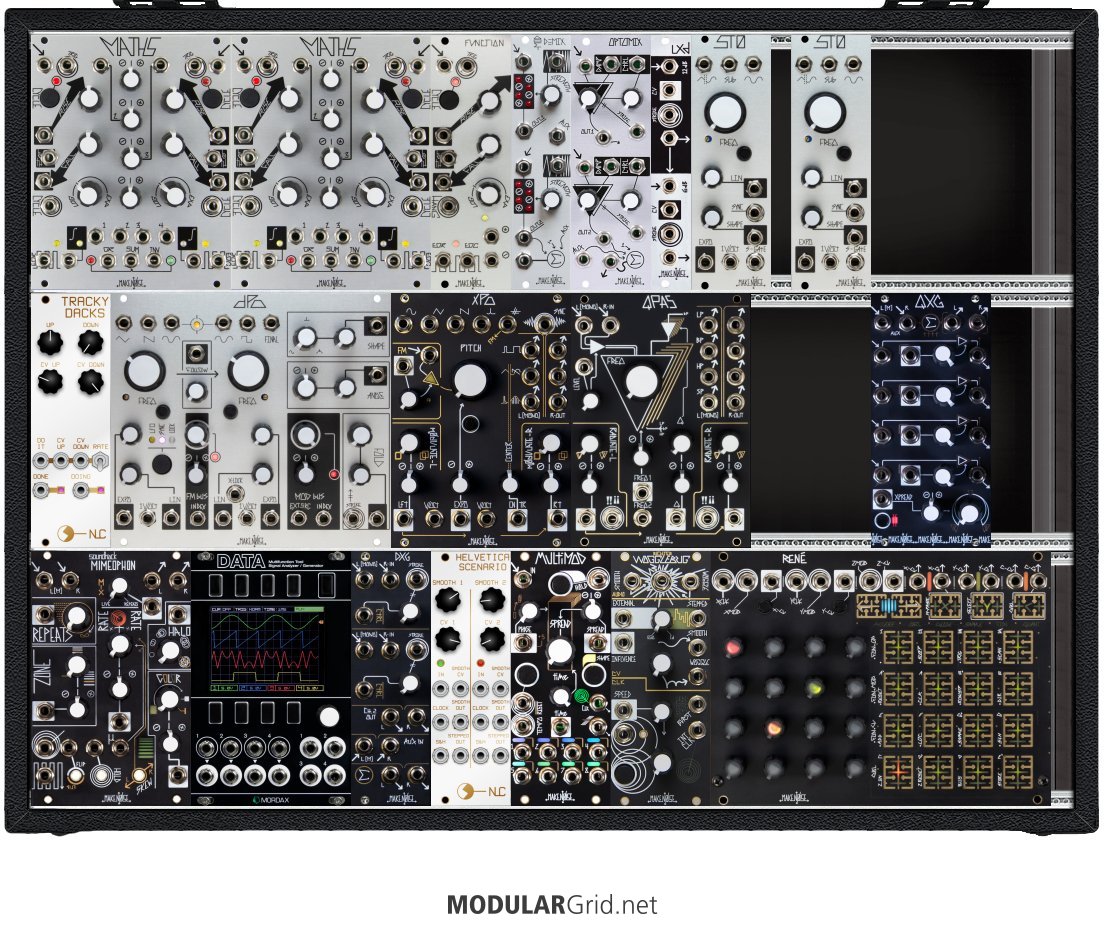The width and height of the screenshot is (1106, 926).
Task: Click the red-lit knob in René's top row
Action: point(733,646)
